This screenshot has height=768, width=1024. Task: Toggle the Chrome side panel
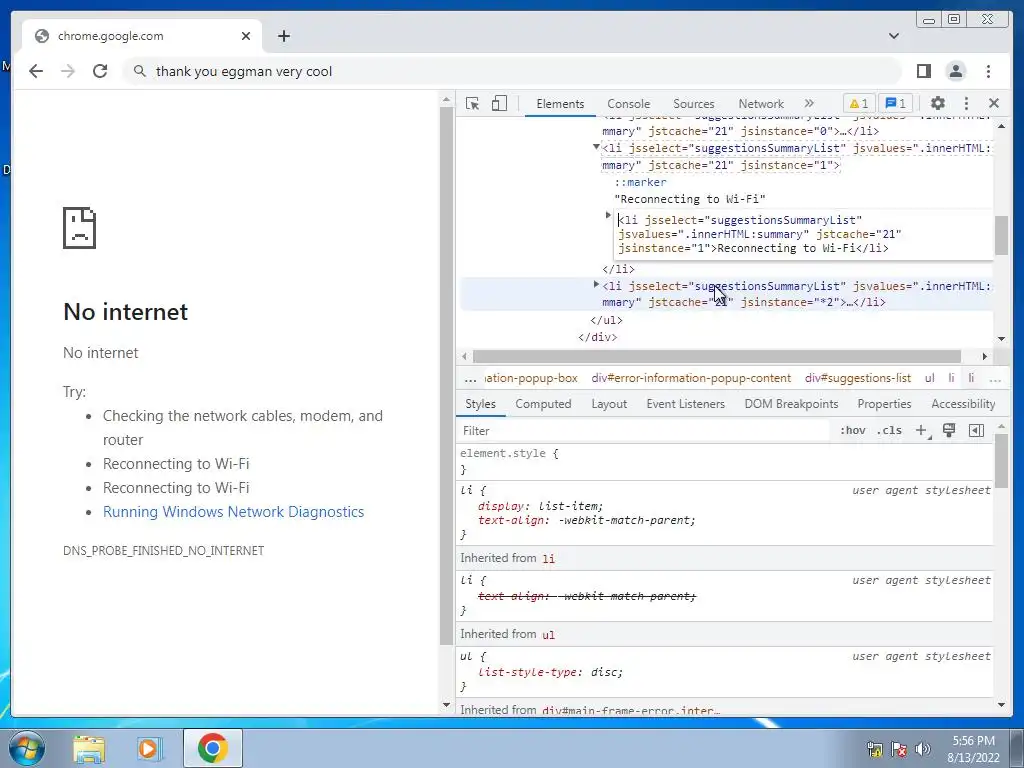[923, 71]
